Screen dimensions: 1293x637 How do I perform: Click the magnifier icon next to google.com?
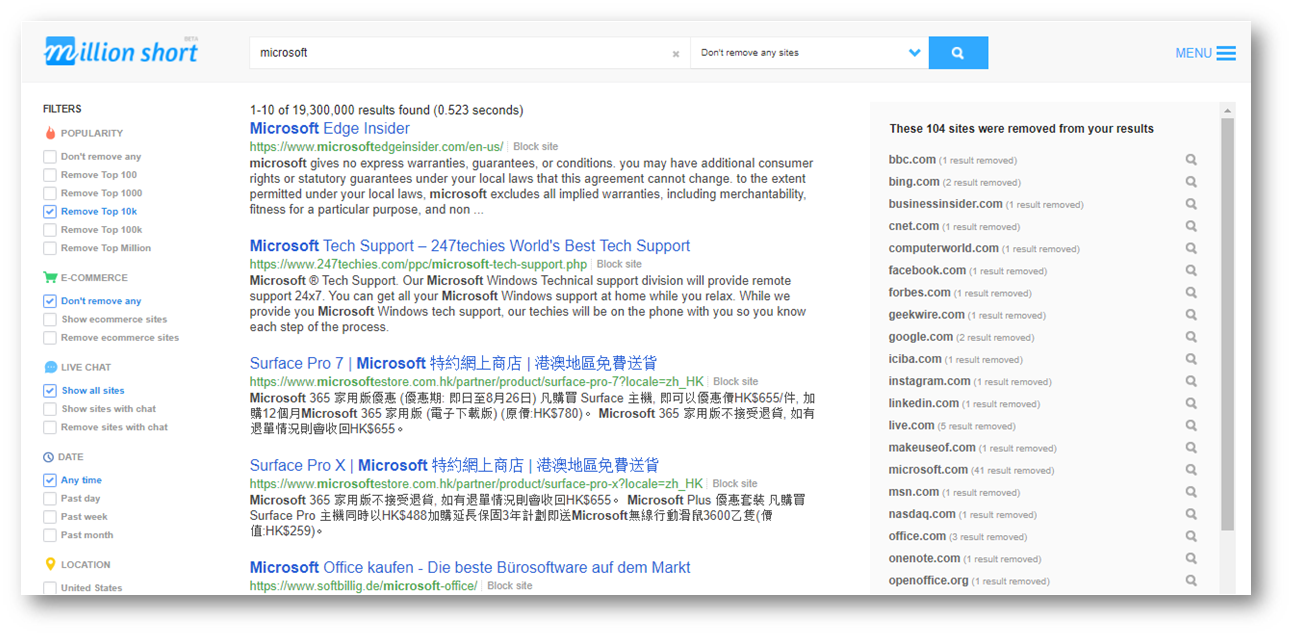click(x=1191, y=337)
